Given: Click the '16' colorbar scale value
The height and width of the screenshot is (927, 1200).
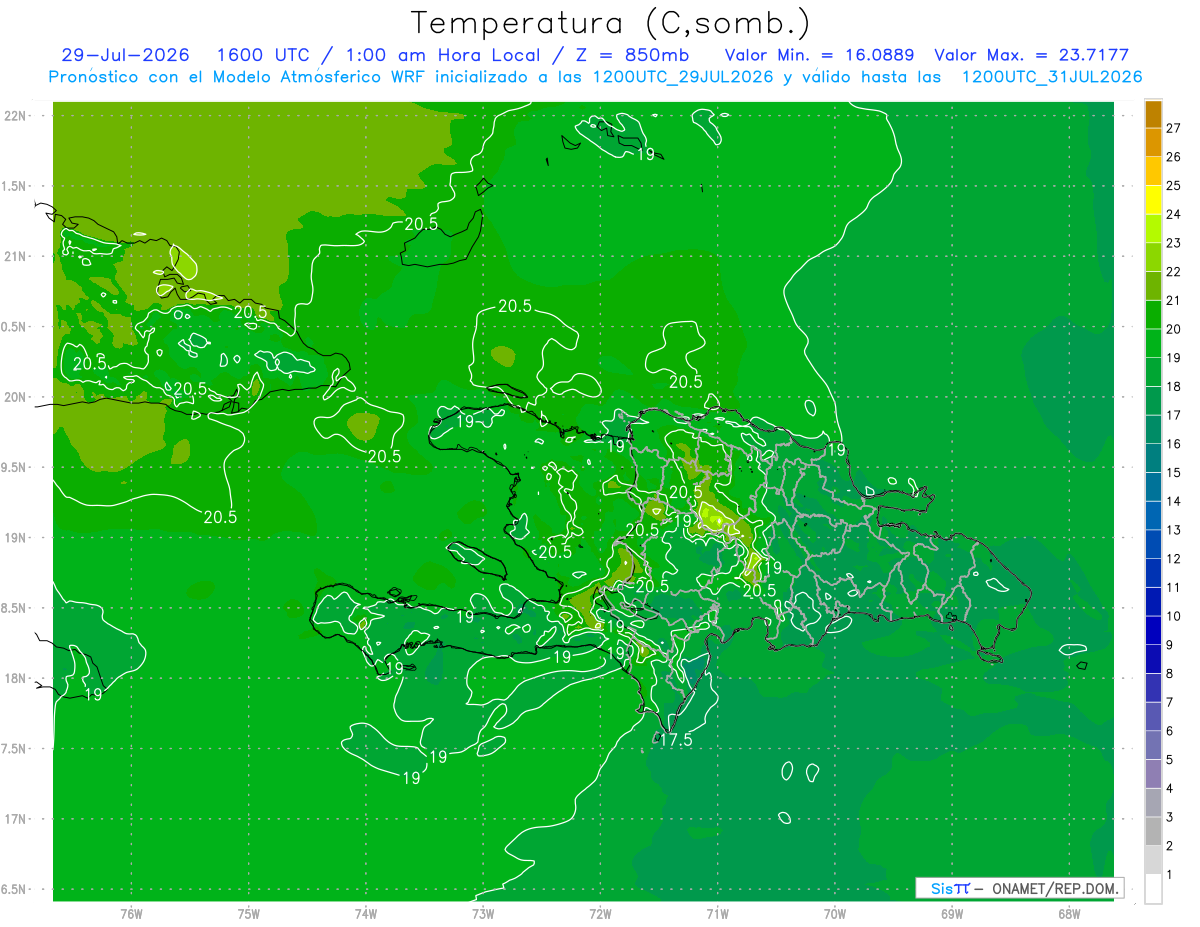Looking at the screenshot, I should point(1173,444).
